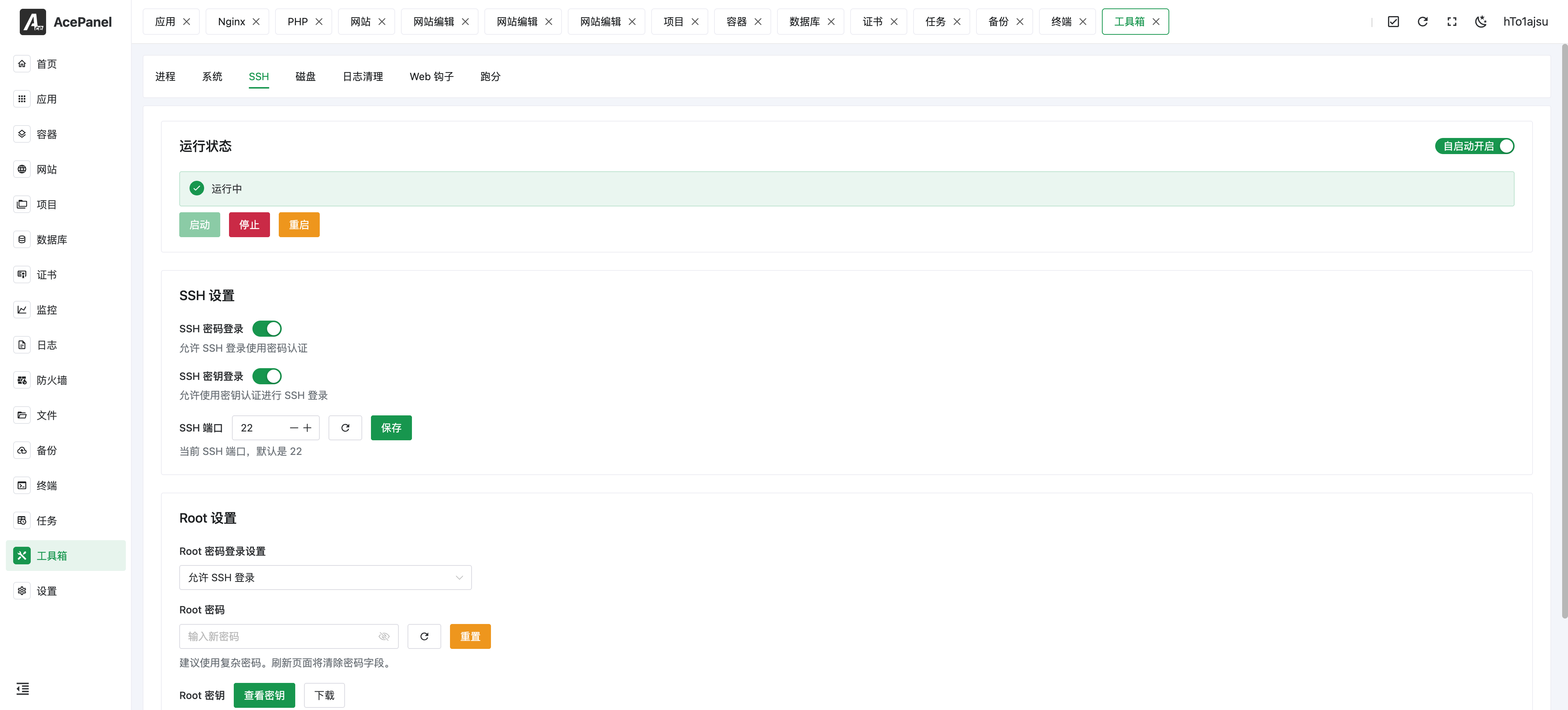Show password with the eye icon
Image resolution: width=1568 pixels, height=710 pixels.
pos(384,636)
